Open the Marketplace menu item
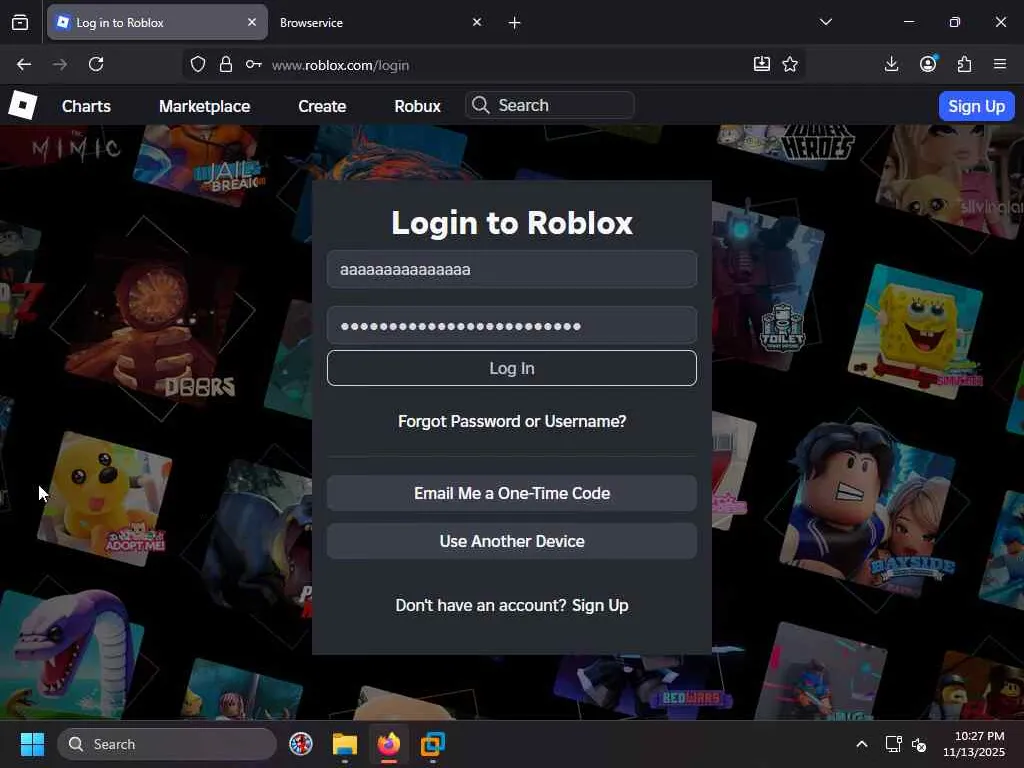1024x768 pixels. pos(204,106)
